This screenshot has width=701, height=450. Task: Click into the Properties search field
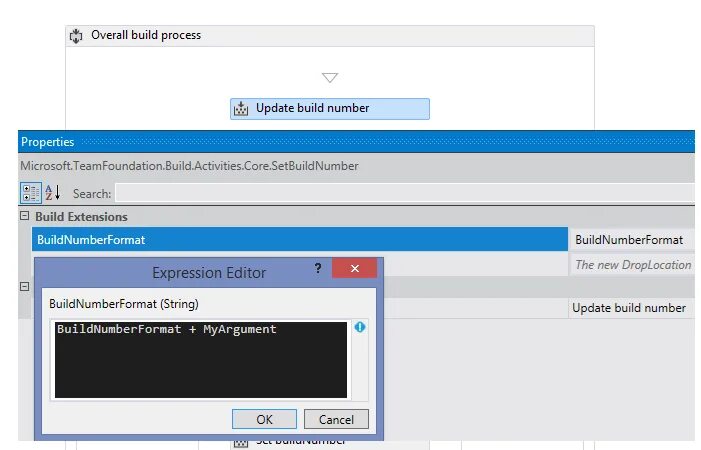pos(405,193)
